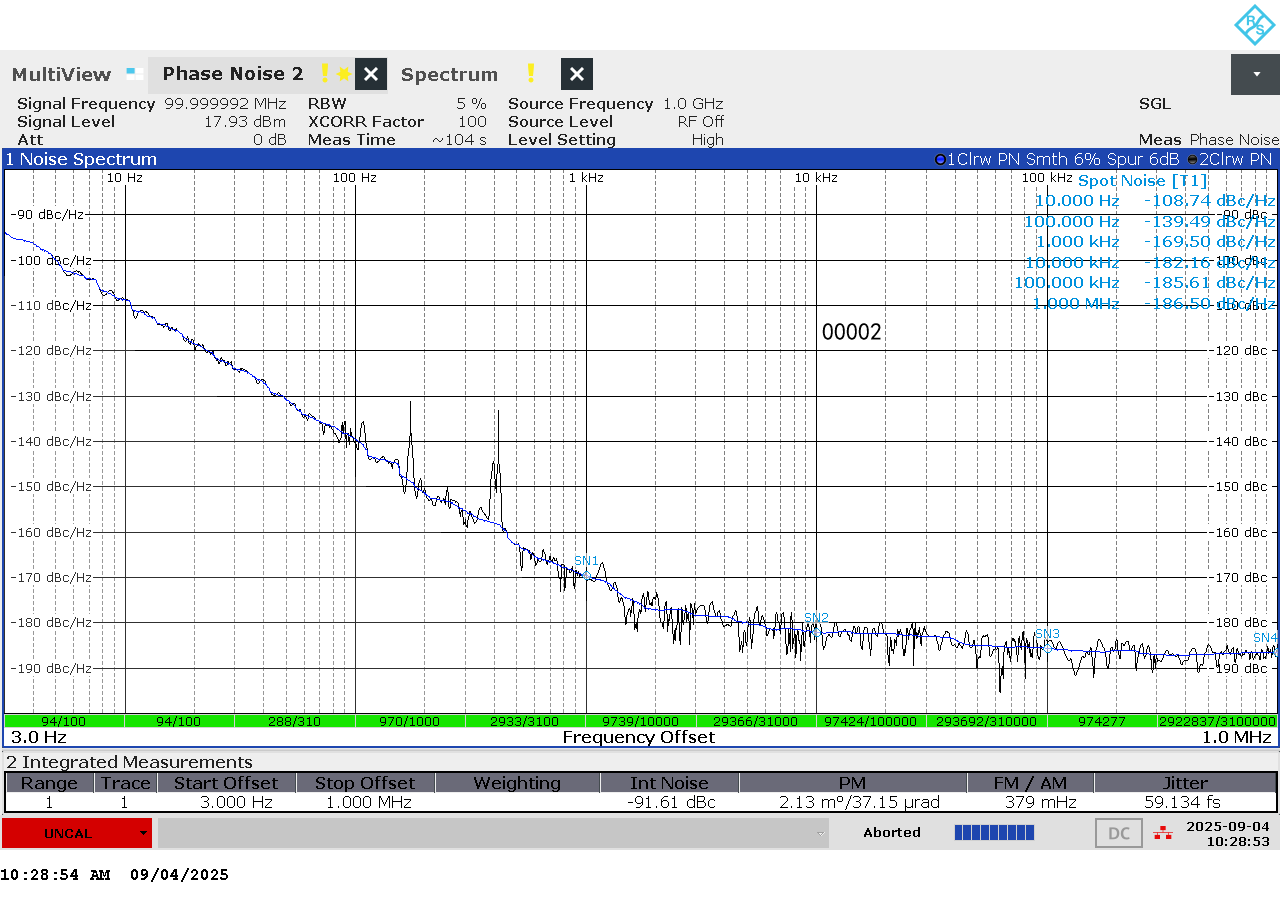Click yellow warning icon on Spectrum tab
The image size is (1280, 900).
pos(531,73)
